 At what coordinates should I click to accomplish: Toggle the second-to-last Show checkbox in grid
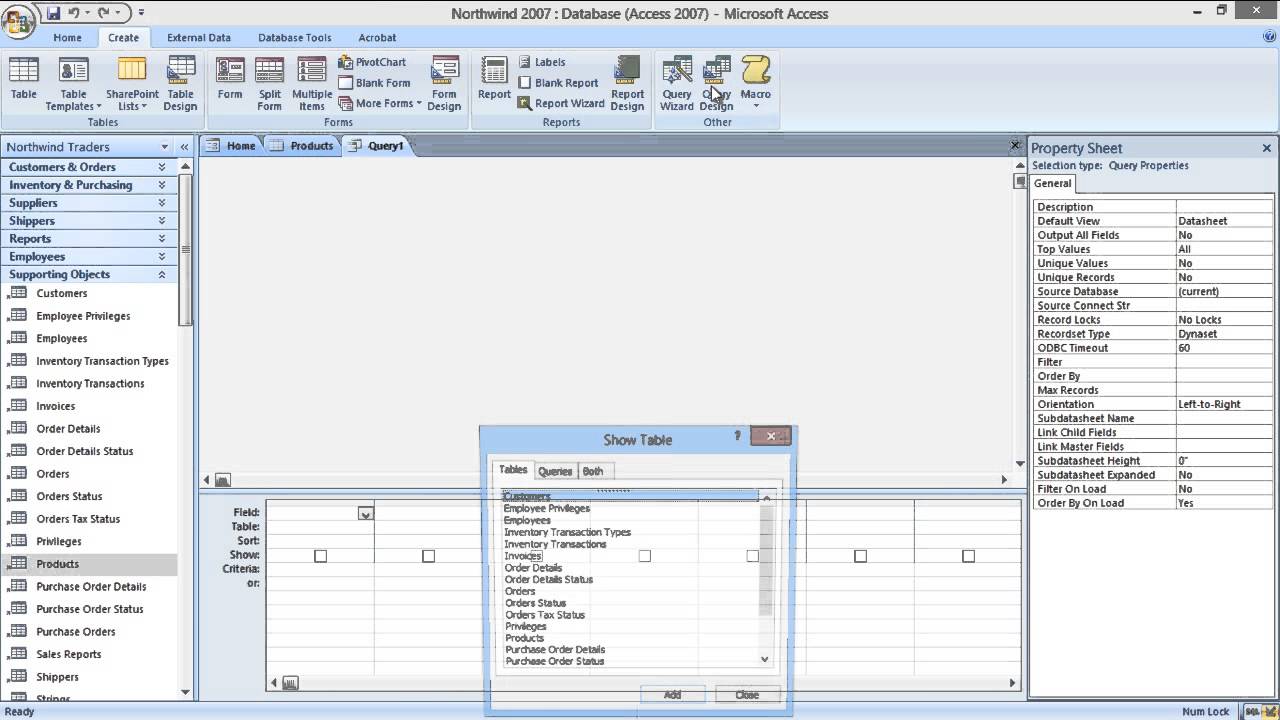[x=860, y=556]
